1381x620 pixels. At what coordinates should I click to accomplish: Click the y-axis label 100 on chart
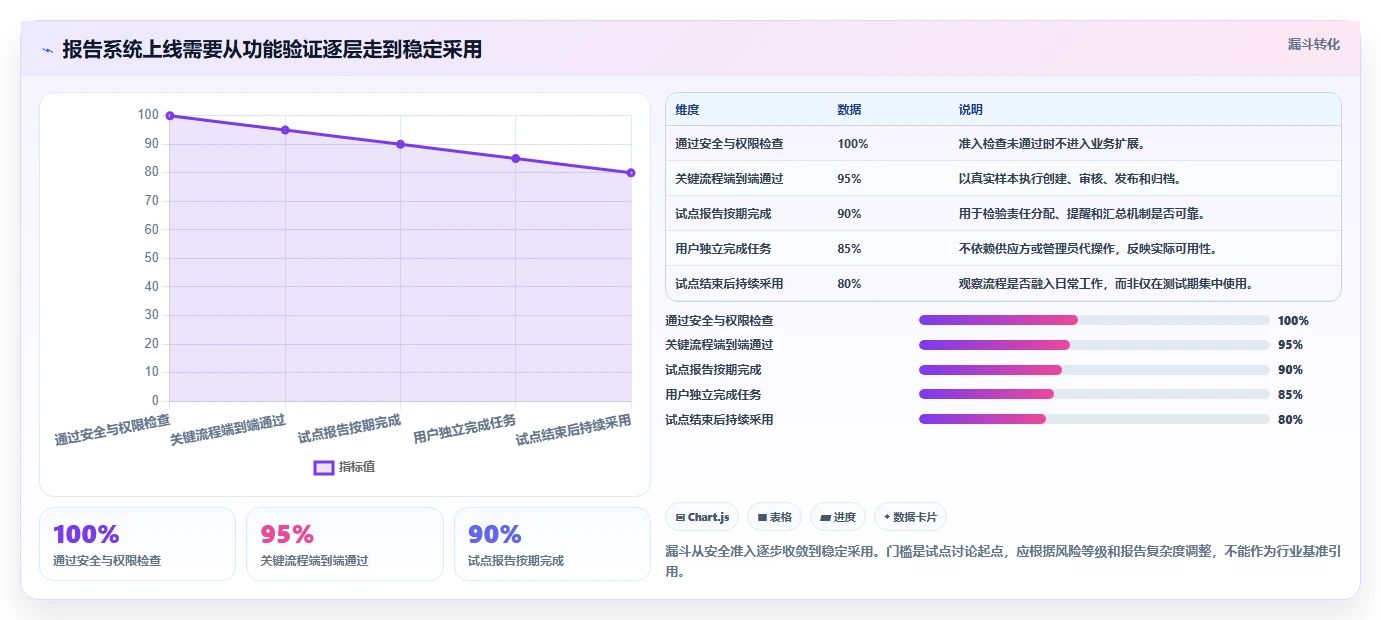click(x=148, y=115)
